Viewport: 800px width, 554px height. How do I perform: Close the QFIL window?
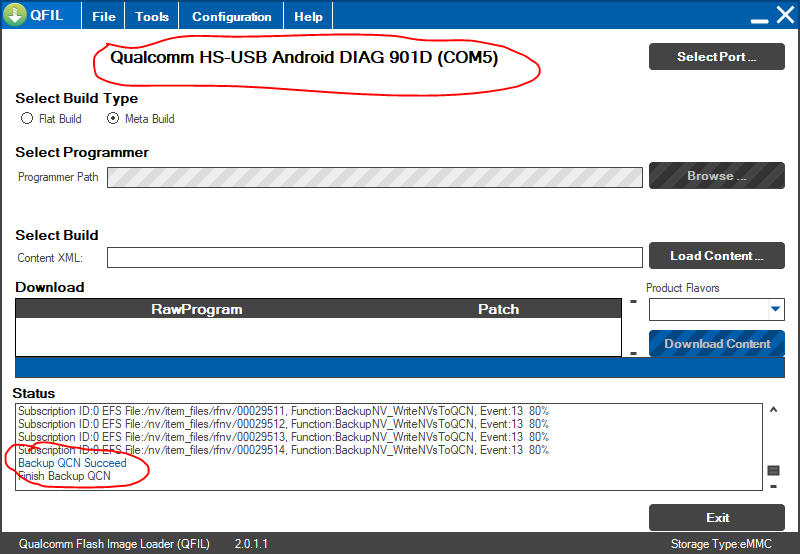785,15
